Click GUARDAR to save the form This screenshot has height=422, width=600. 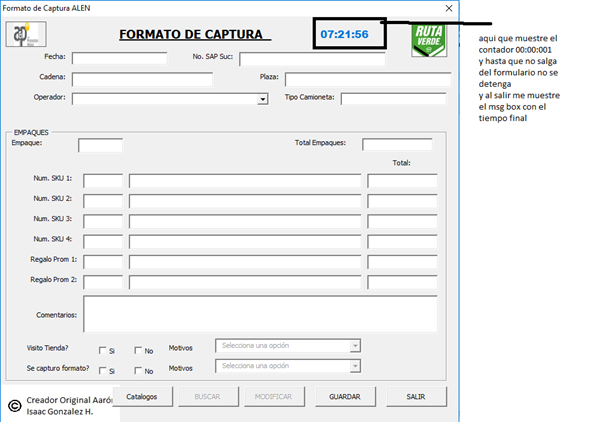click(345, 397)
